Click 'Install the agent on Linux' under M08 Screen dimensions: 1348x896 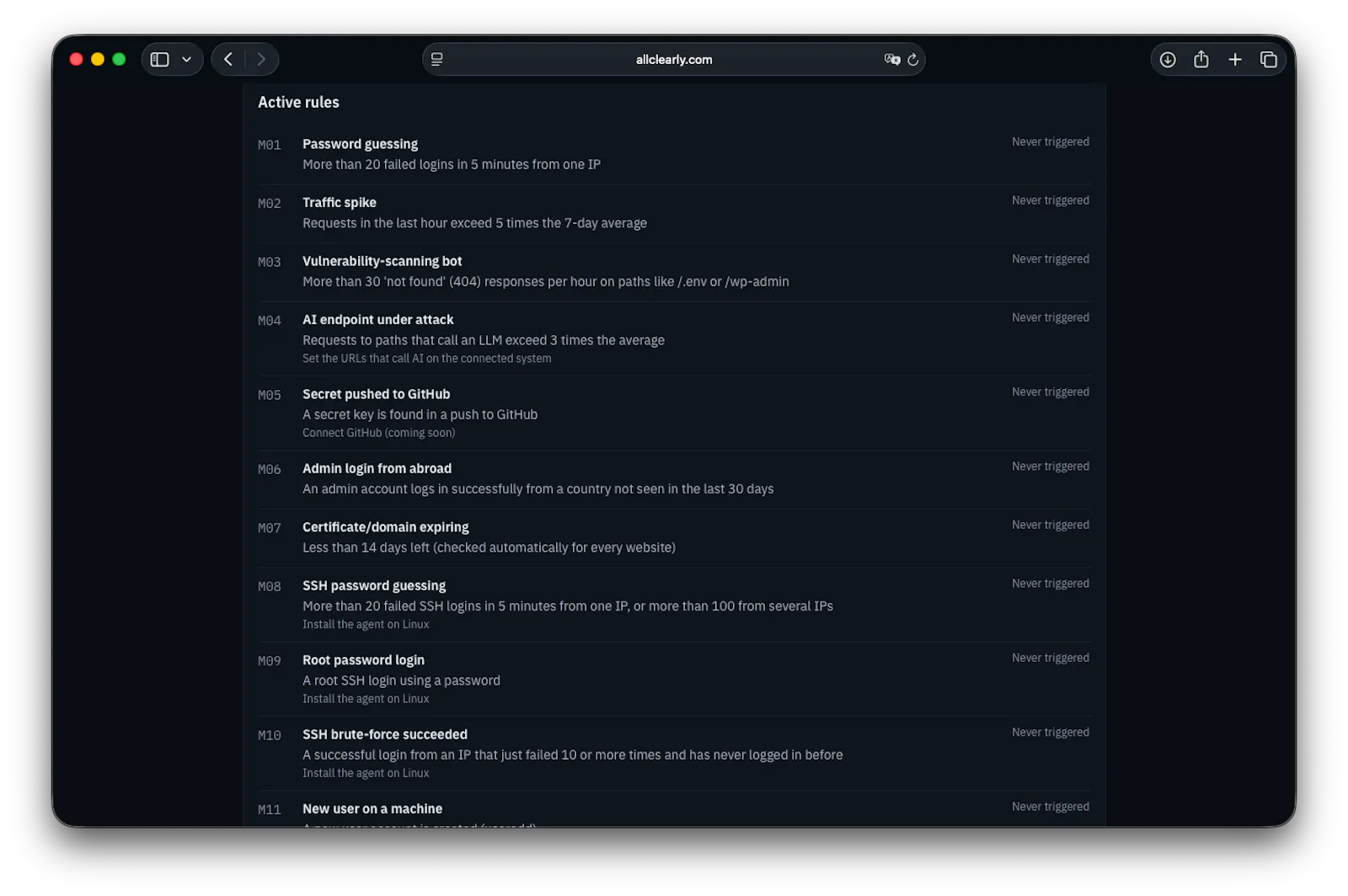(x=366, y=625)
